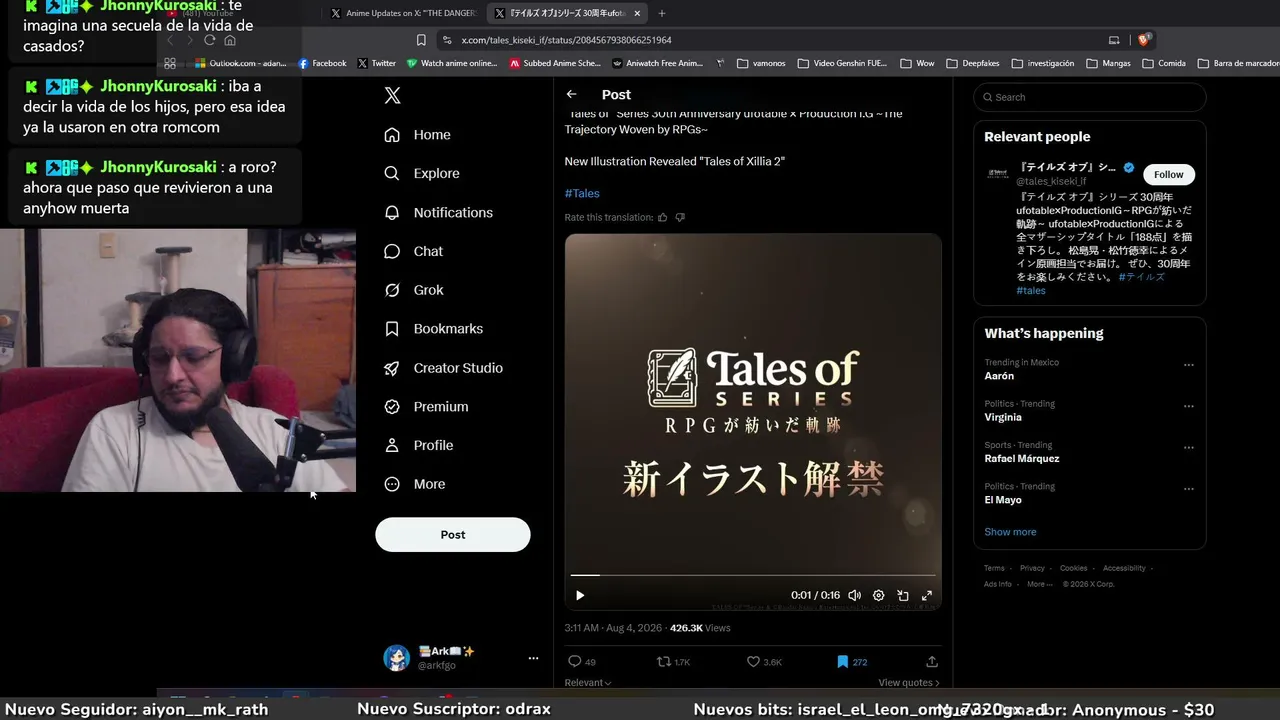Open the #テイルズ hashtag in bio

coord(1142,277)
